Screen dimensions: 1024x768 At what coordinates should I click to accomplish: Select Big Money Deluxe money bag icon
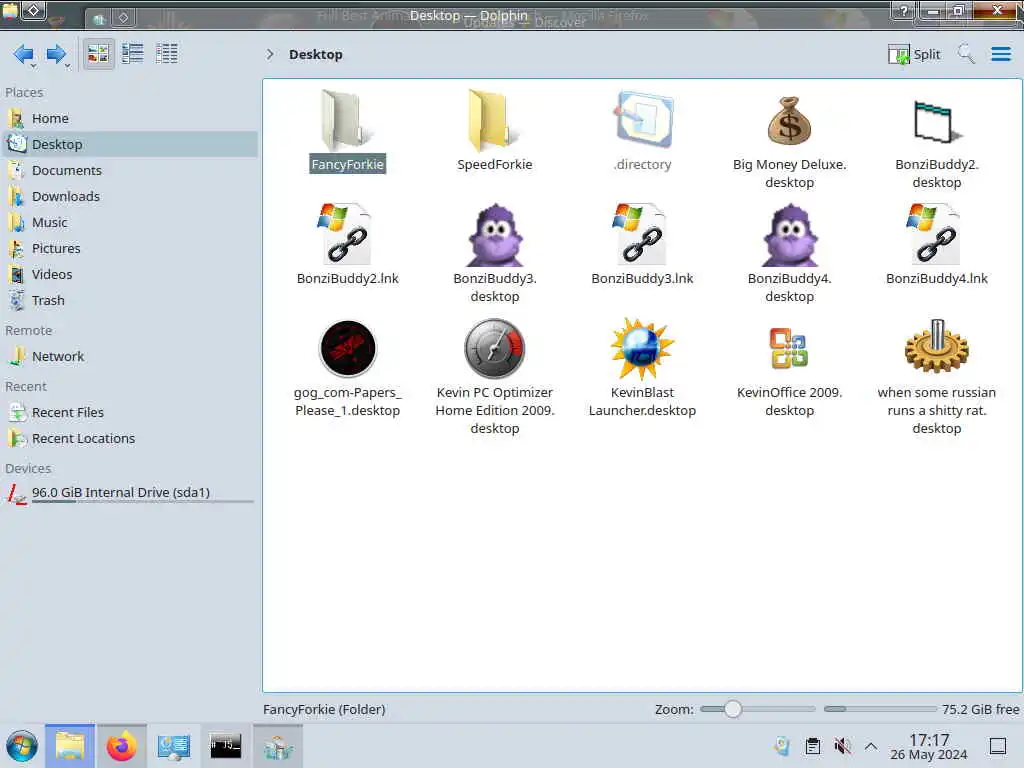click(x=789, y=121)
